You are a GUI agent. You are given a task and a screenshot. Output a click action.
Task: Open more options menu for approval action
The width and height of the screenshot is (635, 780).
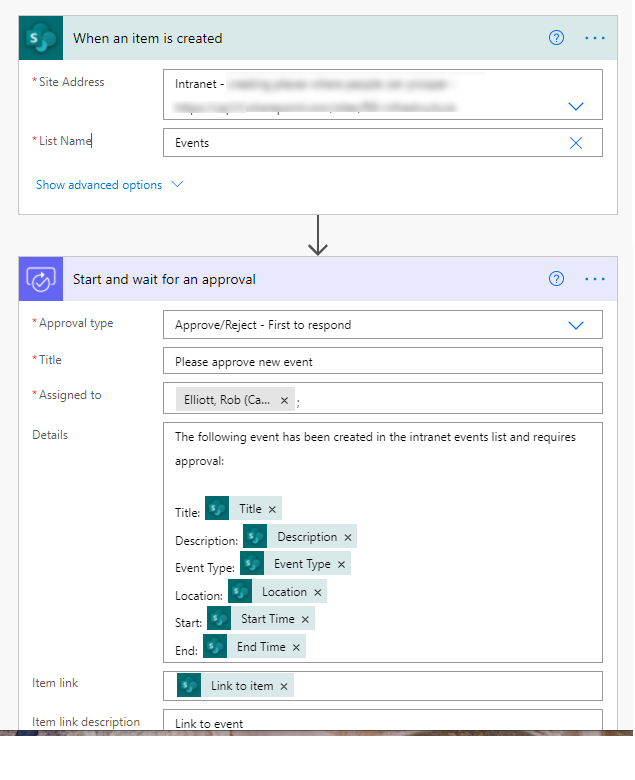tap(595, 279)
